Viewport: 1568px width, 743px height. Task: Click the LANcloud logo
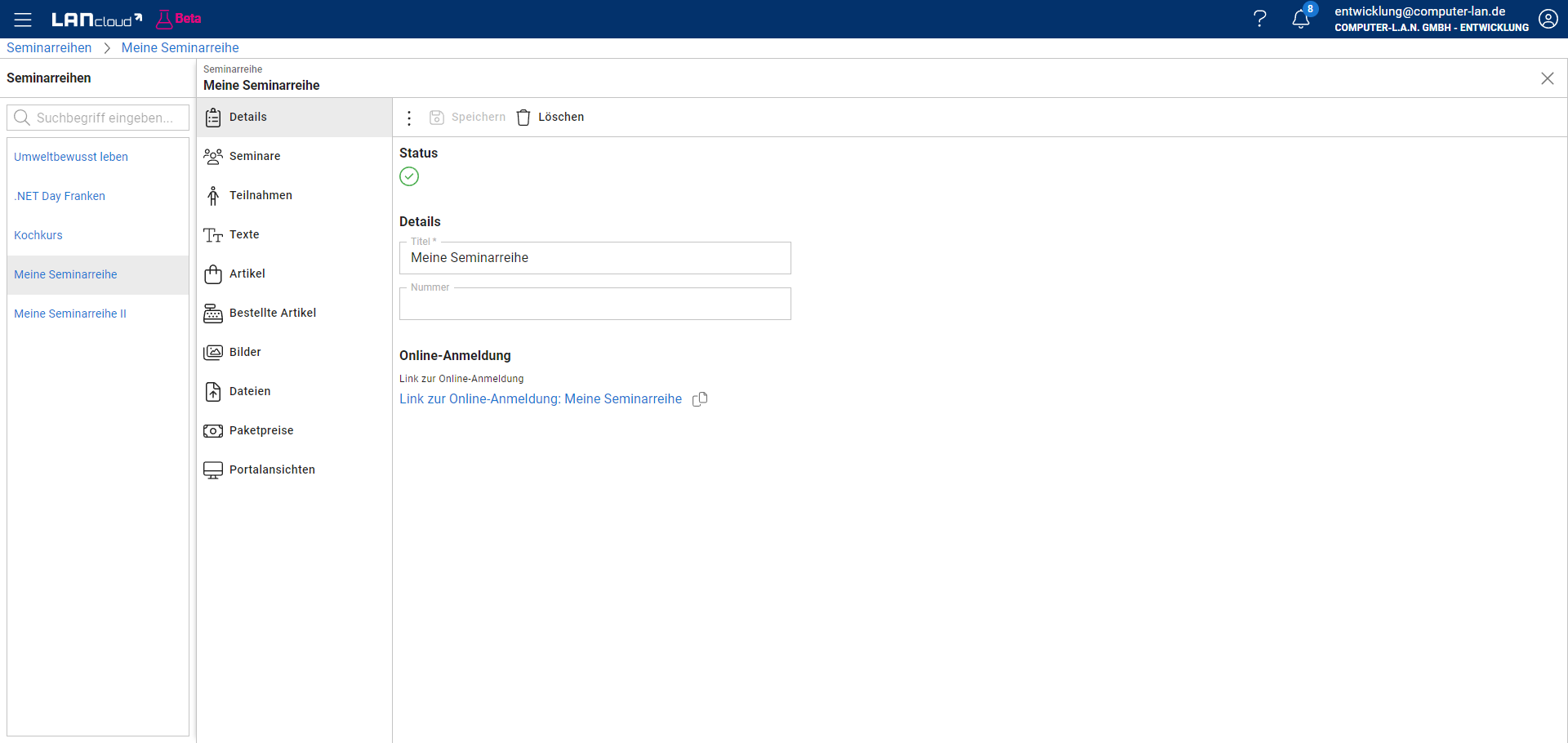96,19
